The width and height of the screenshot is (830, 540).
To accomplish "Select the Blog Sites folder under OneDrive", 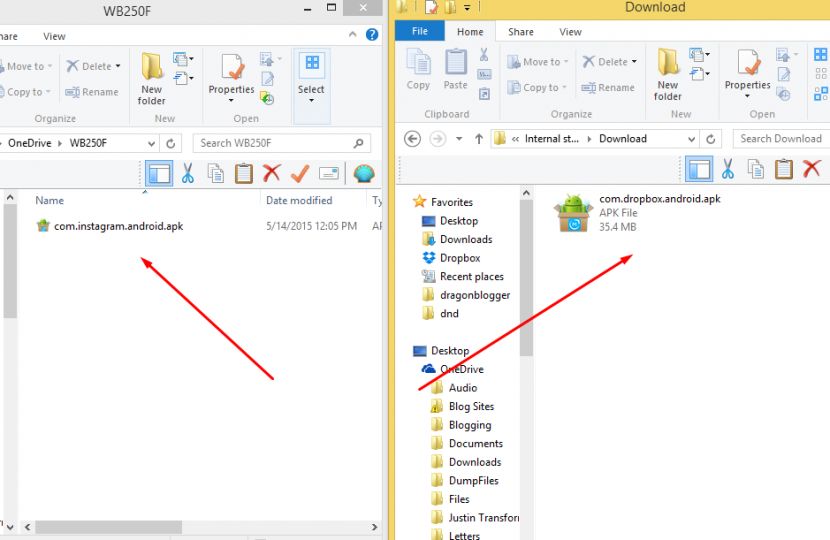I will coord(462,406).
